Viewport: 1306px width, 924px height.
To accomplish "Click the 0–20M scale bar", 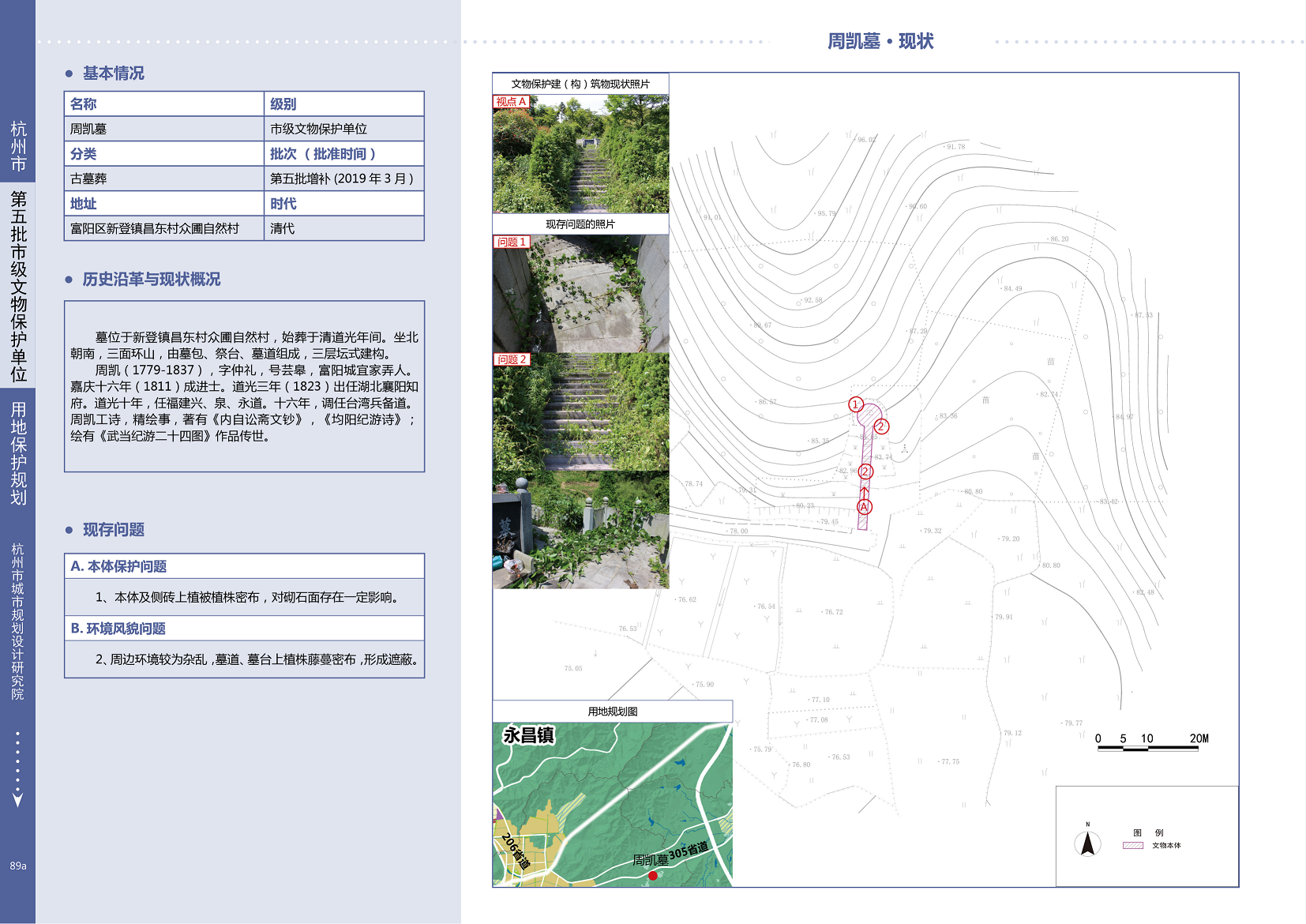I will pos(1148,747).
